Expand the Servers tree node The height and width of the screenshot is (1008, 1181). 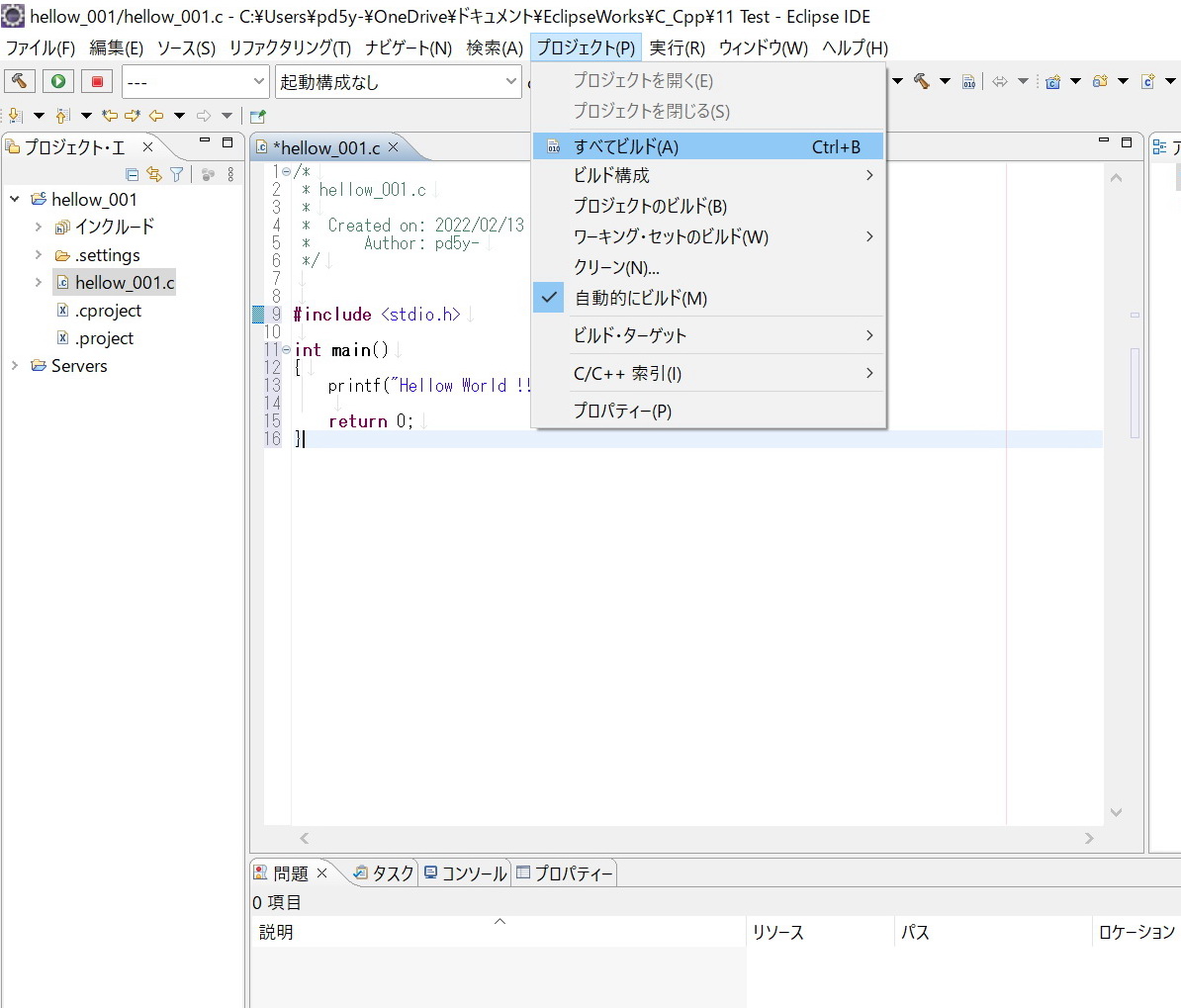pyautogui.click(x=15, y=365)
